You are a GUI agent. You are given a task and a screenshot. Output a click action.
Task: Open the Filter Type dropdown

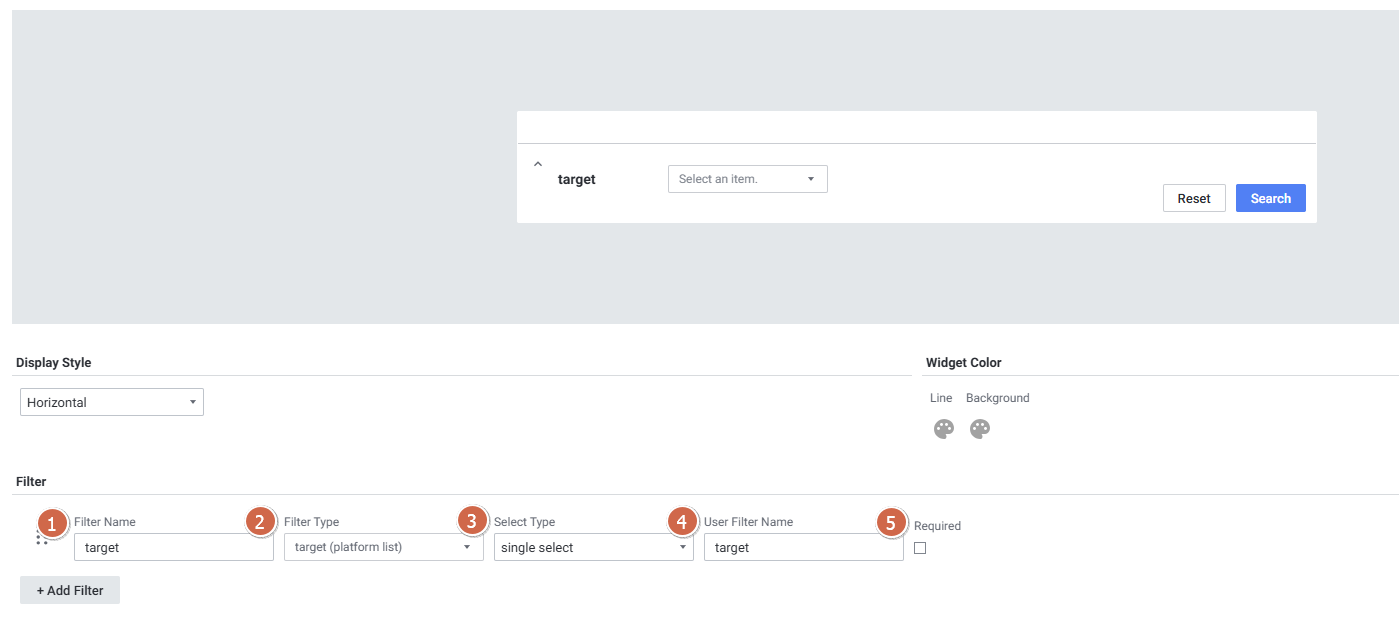(x=383, y=547)
